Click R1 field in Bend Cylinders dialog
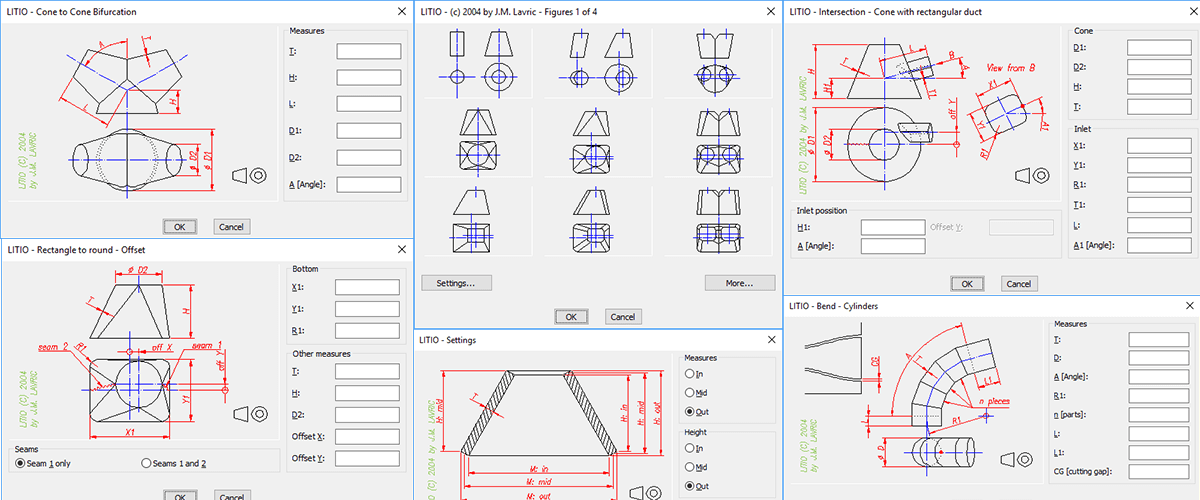The image size is (1200, 500). (x=1159, y=397)
